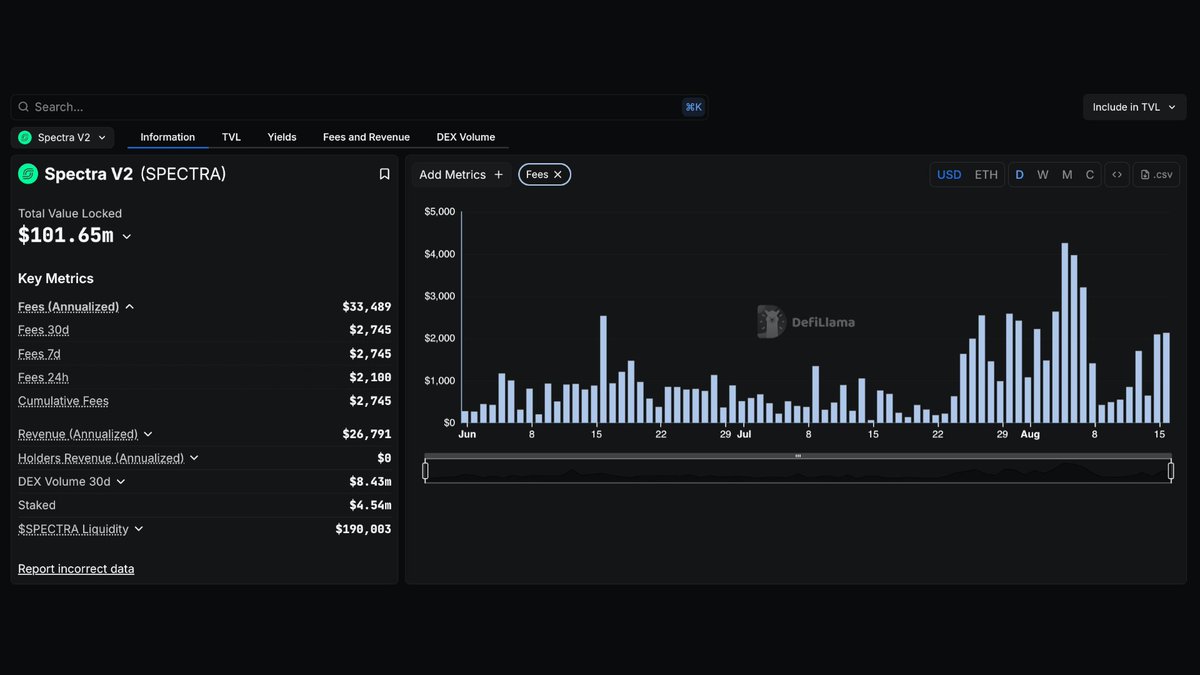Click Report incorrect data link
This screenshot has height=675, width=1200.
76,569
